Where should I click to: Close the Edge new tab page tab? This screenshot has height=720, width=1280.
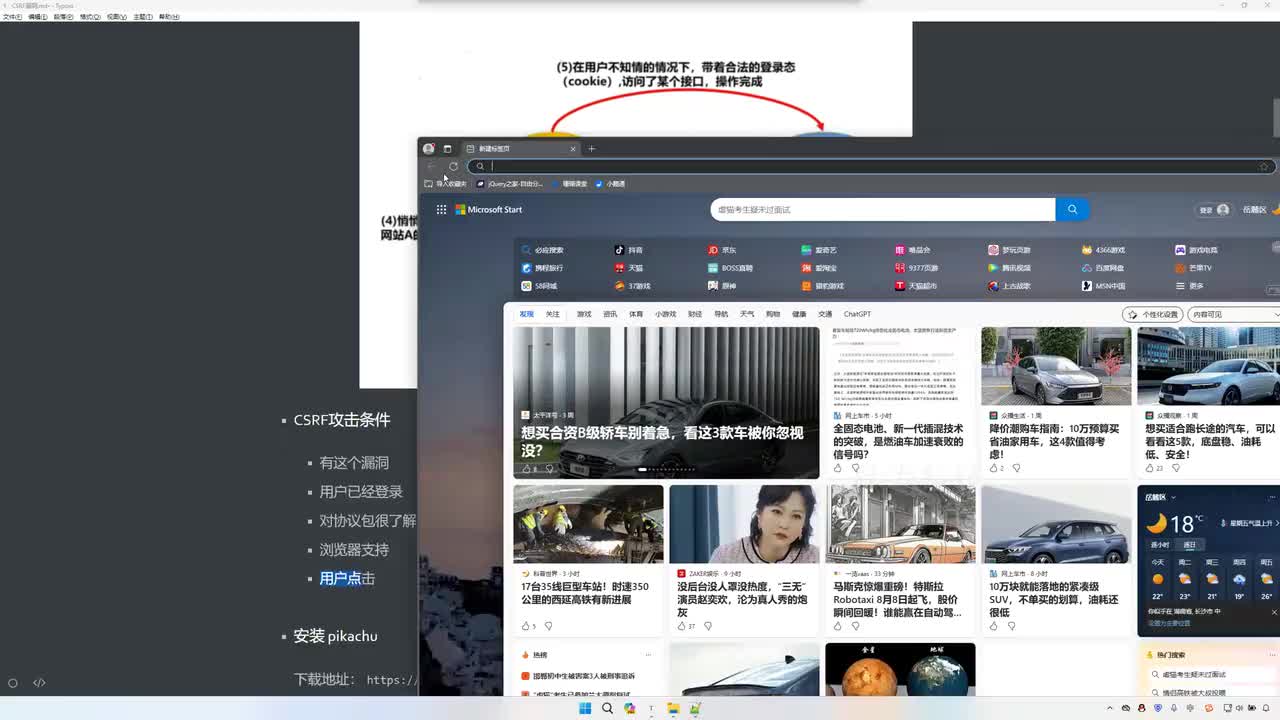pyautogui.click(x=573, y=149)
